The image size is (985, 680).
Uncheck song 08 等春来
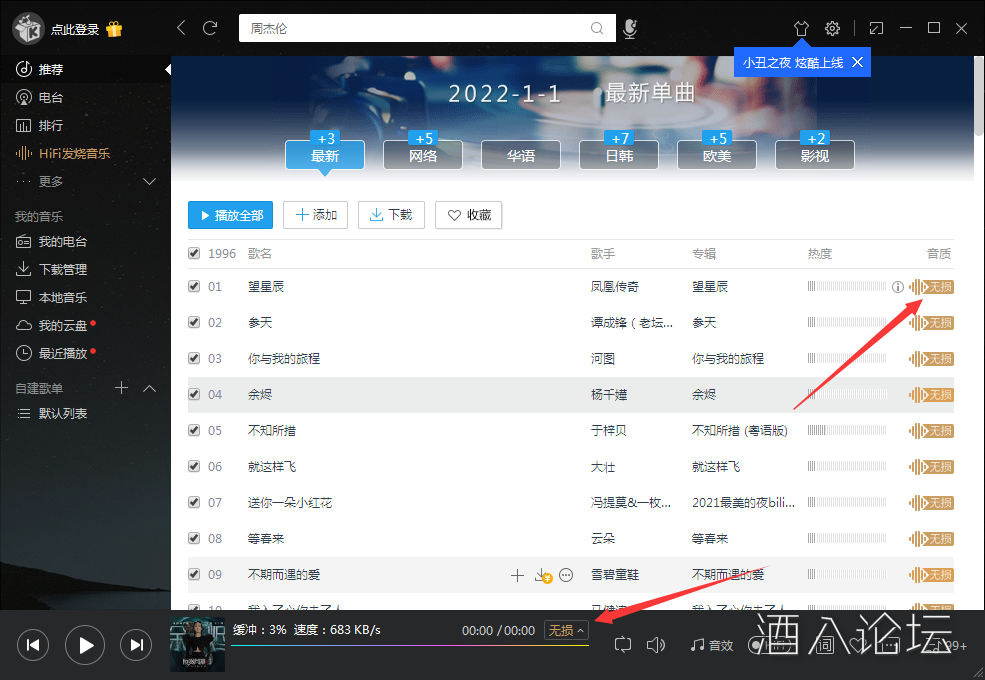pos(194,538)
